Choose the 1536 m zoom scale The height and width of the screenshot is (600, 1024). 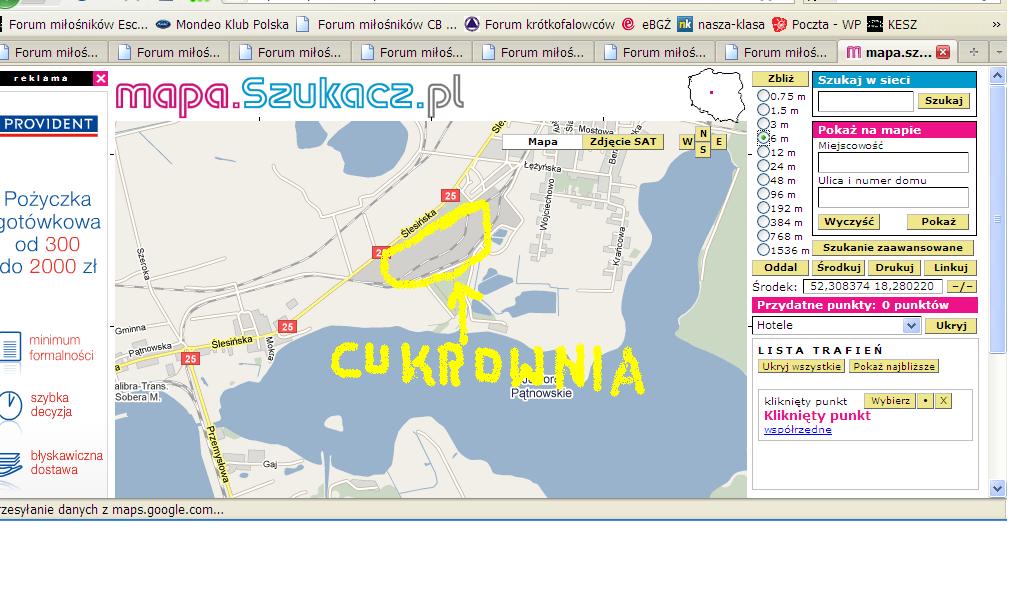coord(764,250)
